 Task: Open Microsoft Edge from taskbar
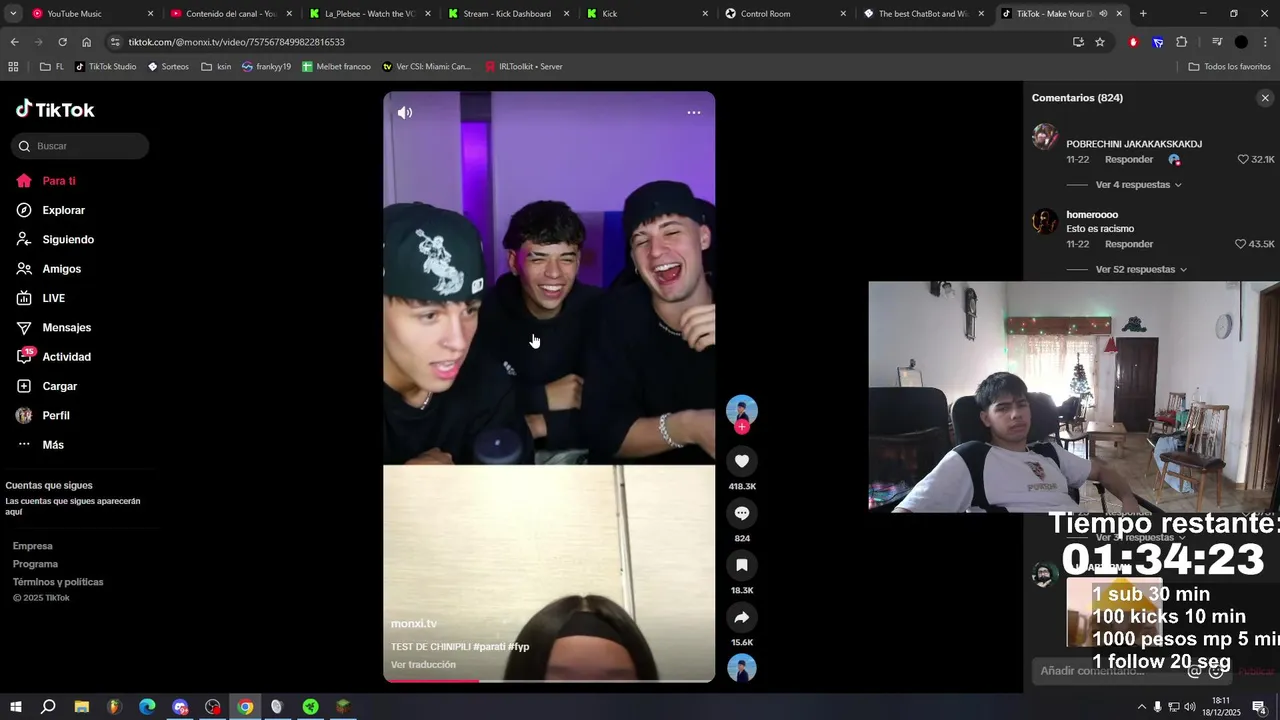147,707
